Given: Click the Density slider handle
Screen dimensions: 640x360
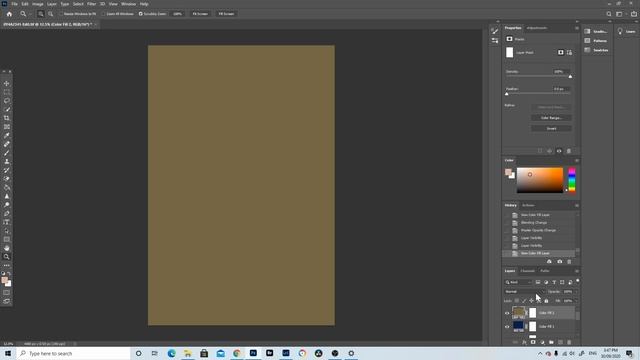Looking at the screenshot, I should pyautogui.click(x=570, y=77).
